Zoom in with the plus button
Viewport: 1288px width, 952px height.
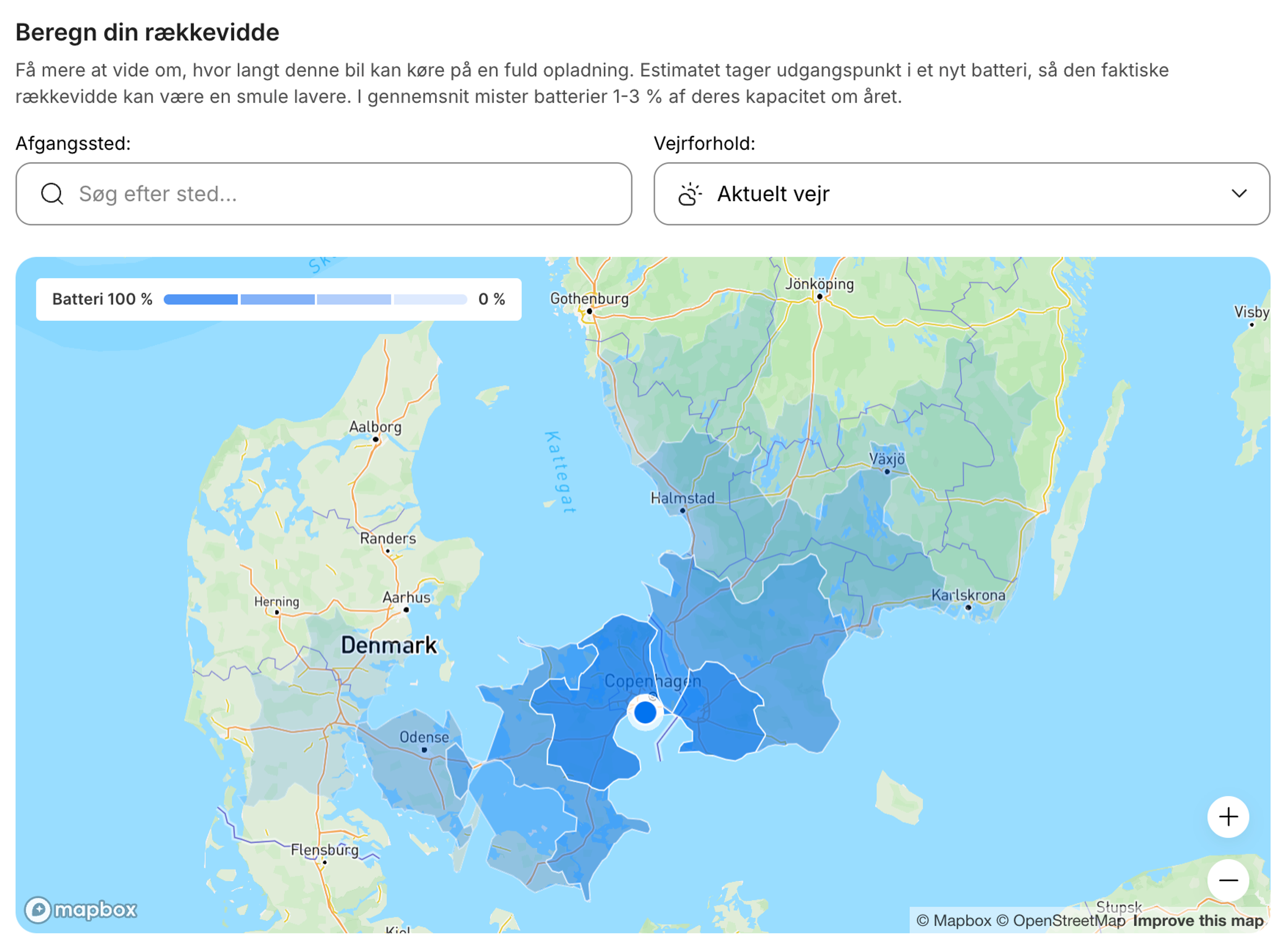pyautogui.click(x=1228, y=817)
